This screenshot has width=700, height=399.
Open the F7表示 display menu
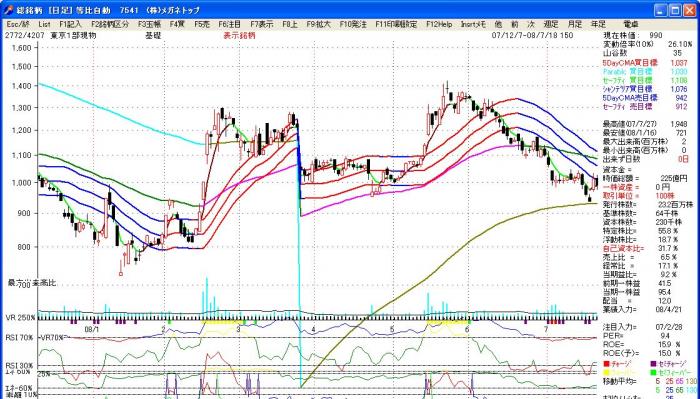(x=262, y=25)
